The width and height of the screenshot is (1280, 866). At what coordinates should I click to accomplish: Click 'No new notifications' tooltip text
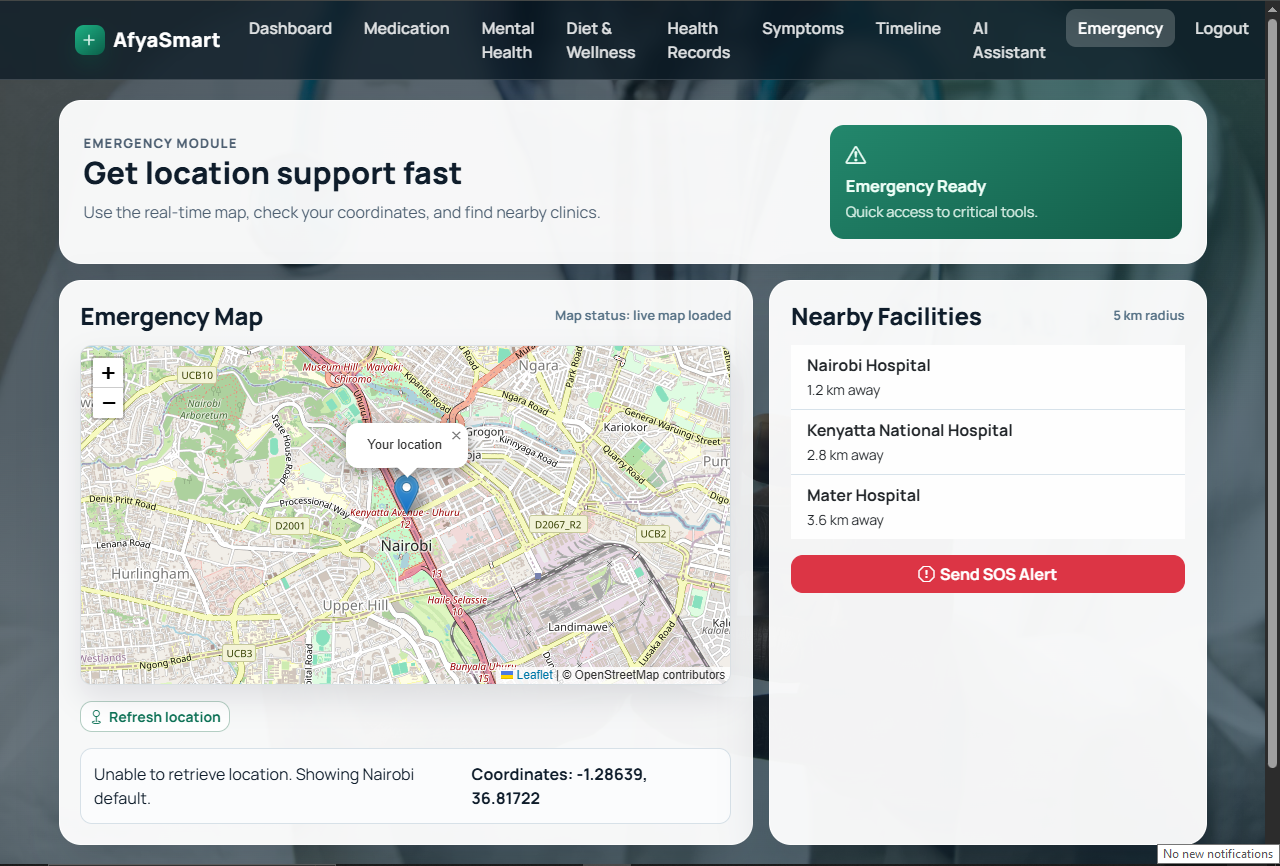(x=1218, y=854)
